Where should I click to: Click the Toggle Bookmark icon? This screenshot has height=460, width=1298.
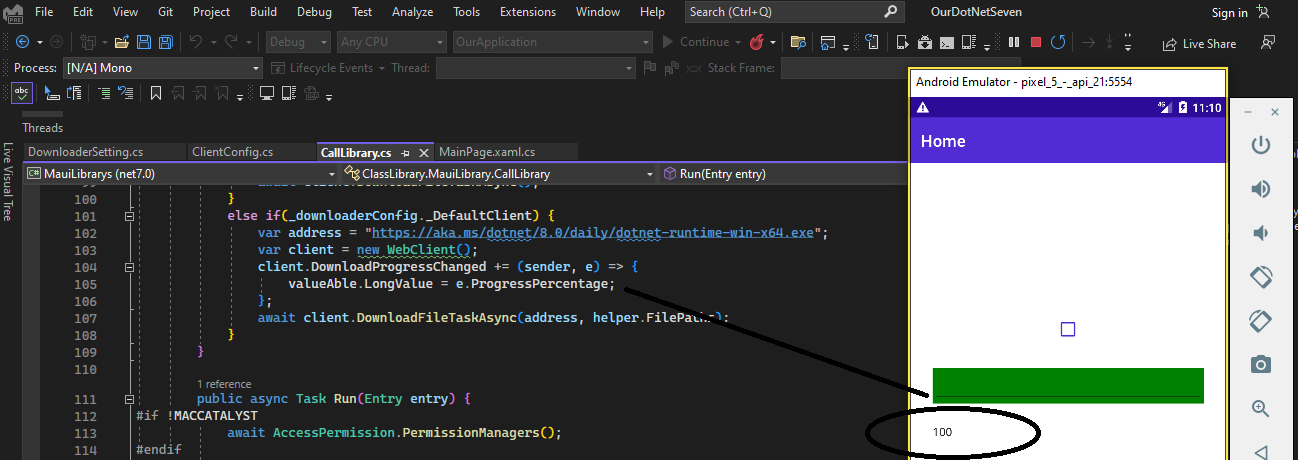tap(156, 93)
